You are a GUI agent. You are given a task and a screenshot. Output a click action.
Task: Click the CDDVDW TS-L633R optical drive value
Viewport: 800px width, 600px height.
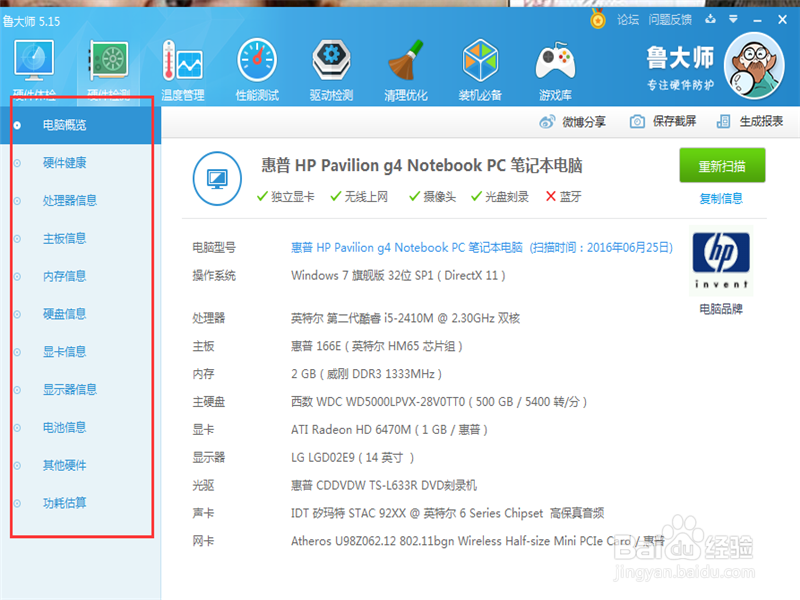(x=384, y=485)
